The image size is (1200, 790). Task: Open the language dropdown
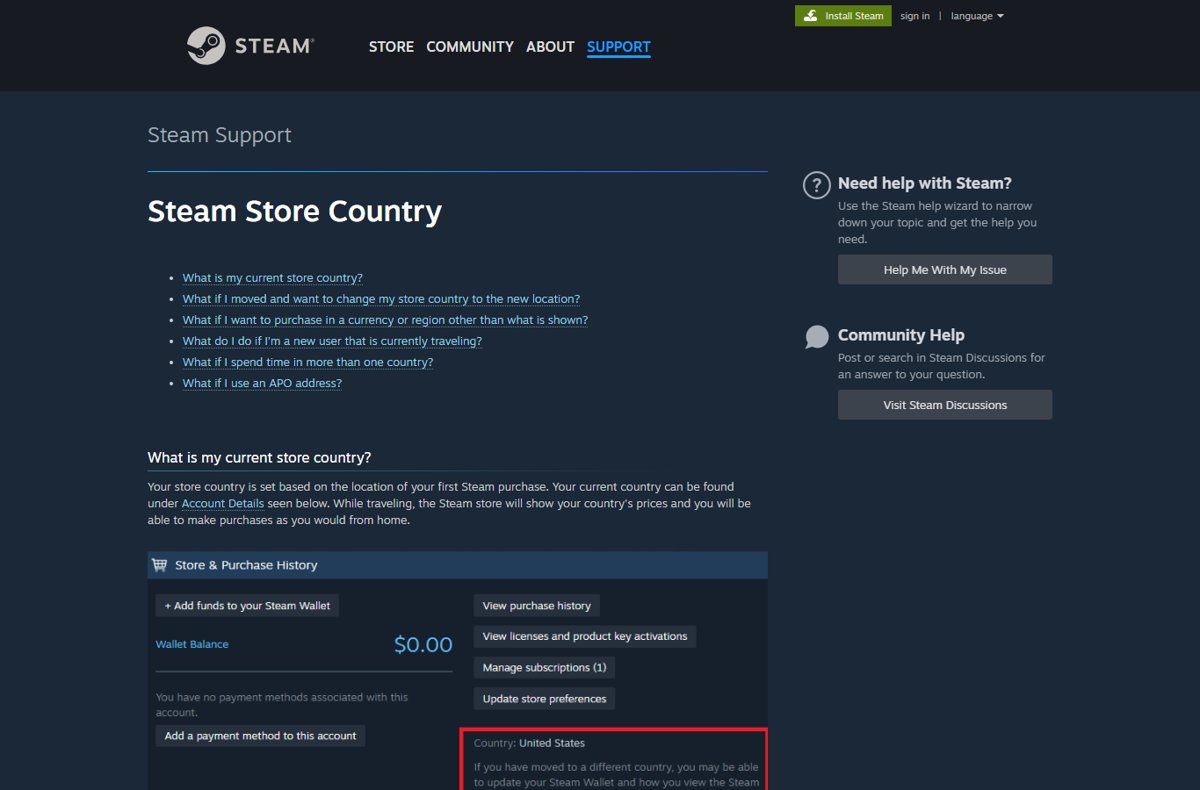tap(977, 16)
